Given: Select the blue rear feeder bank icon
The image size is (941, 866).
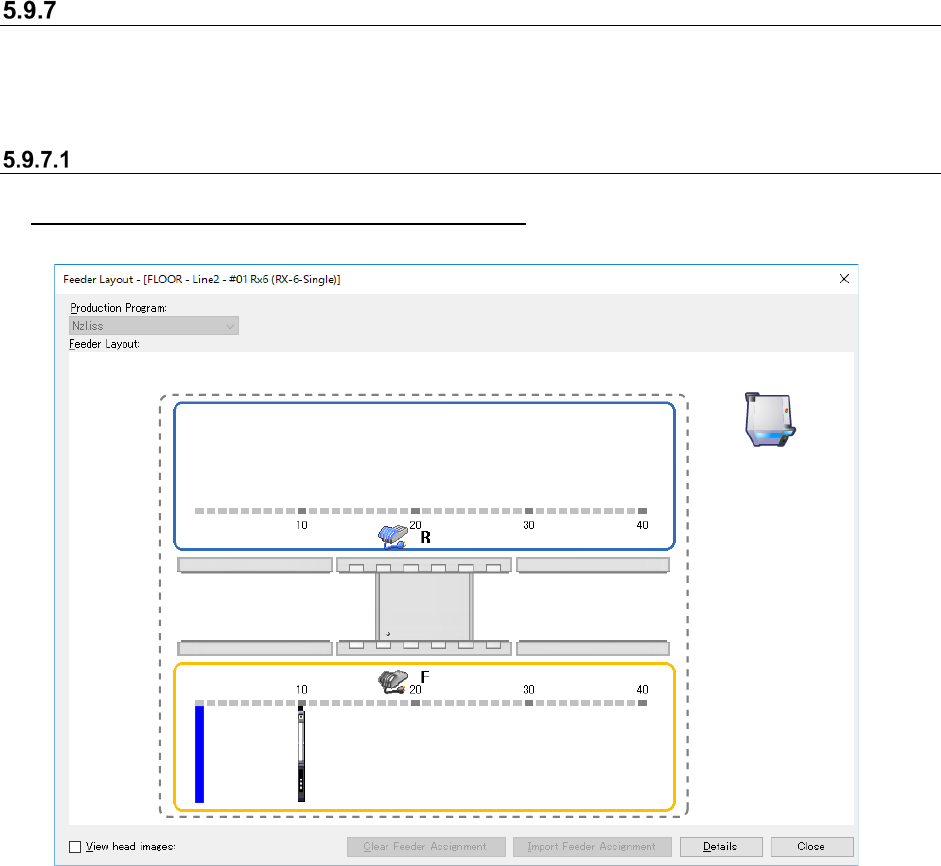Looking at the screenshot, I should (393, 536).
